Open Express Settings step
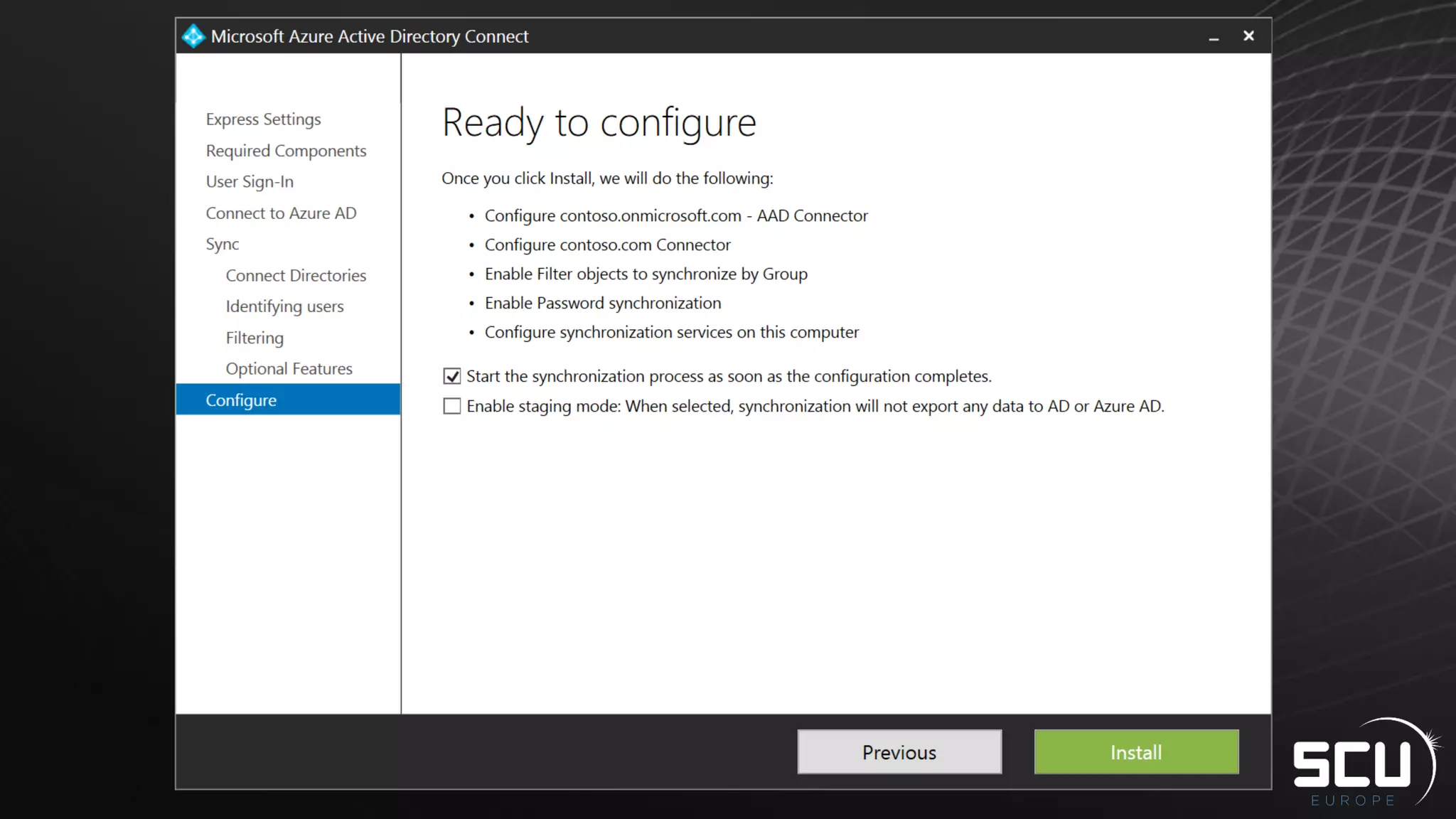 point(263,119)
